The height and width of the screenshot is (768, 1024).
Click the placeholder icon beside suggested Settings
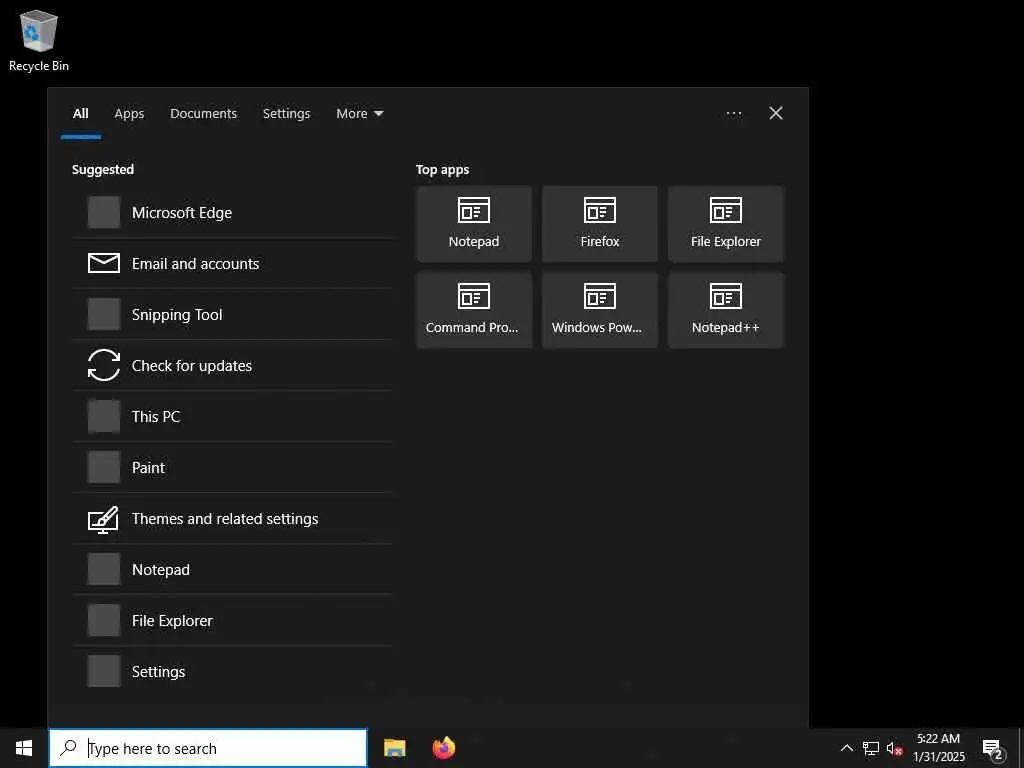pos(104,671)
